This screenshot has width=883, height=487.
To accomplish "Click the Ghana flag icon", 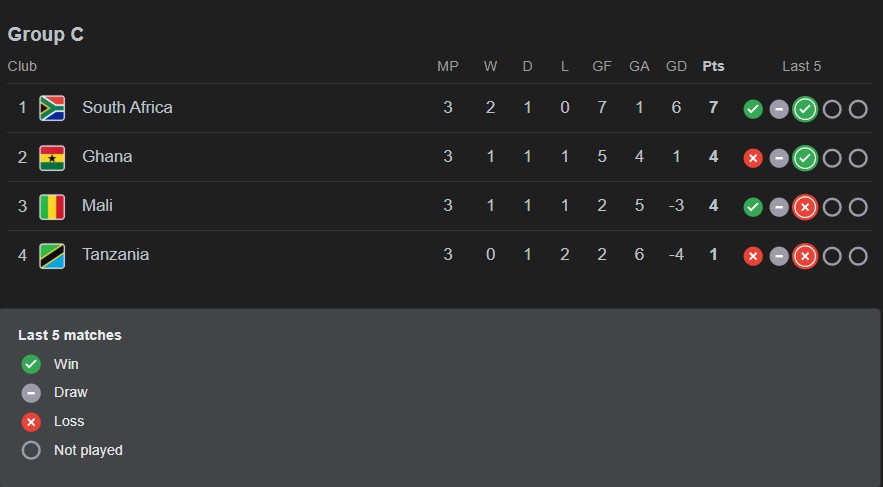I will pyautogui.click(x=52, y=157).
